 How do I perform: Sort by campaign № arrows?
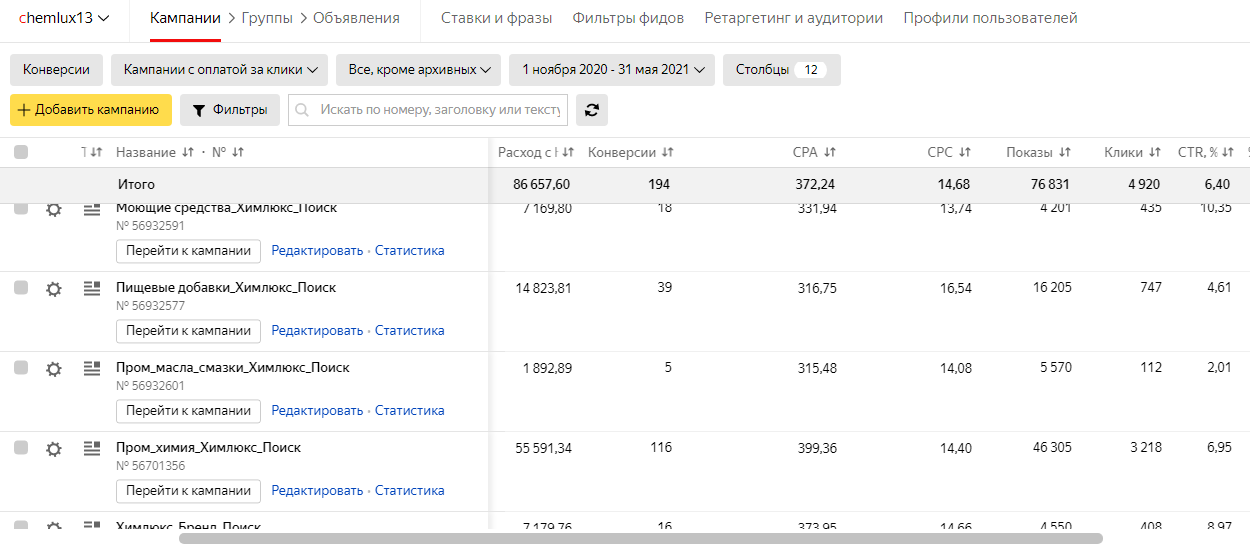coord(238,153)
